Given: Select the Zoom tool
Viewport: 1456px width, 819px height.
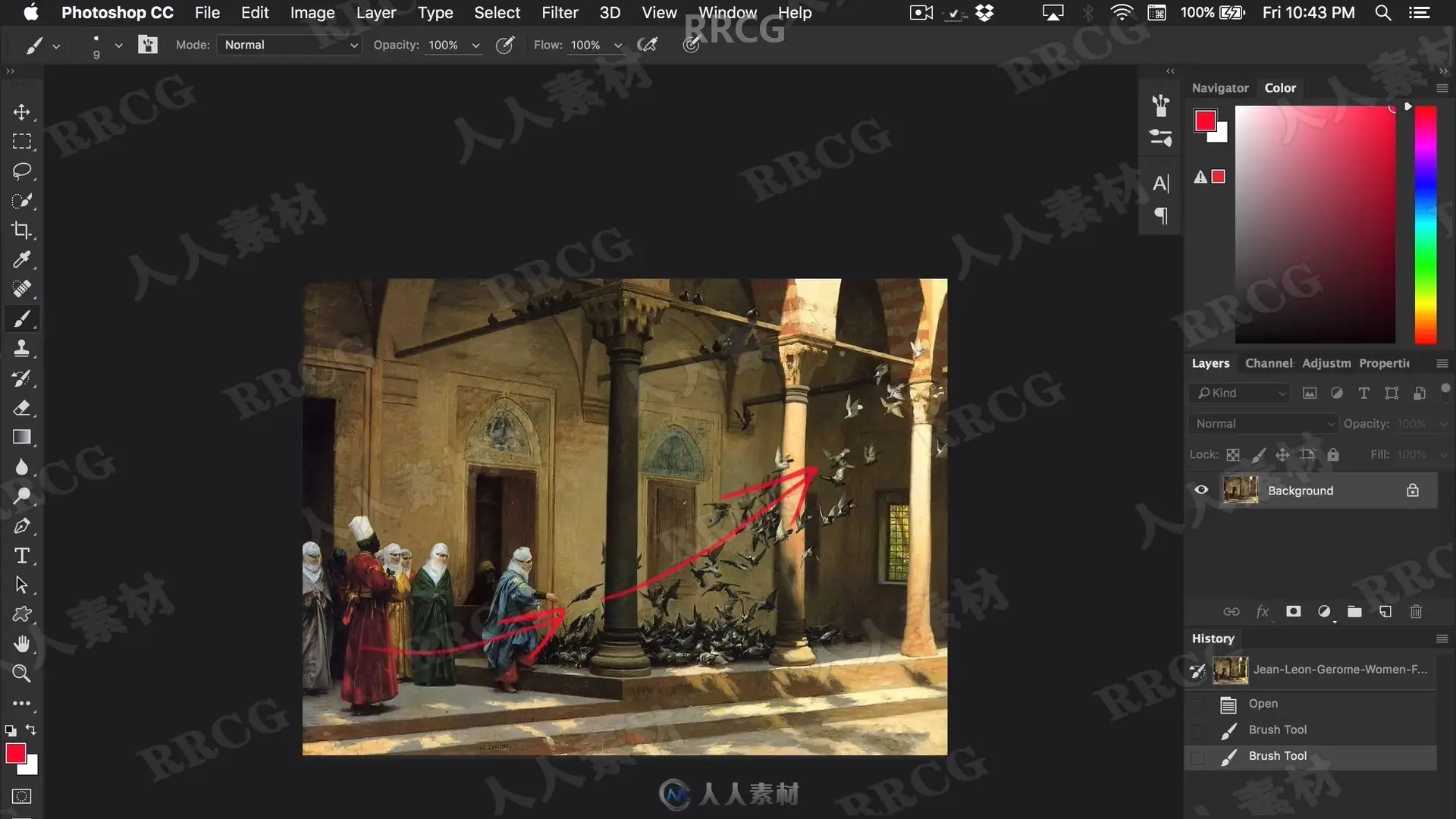Looking at the screenshot, I should click(x=21, y=673).
